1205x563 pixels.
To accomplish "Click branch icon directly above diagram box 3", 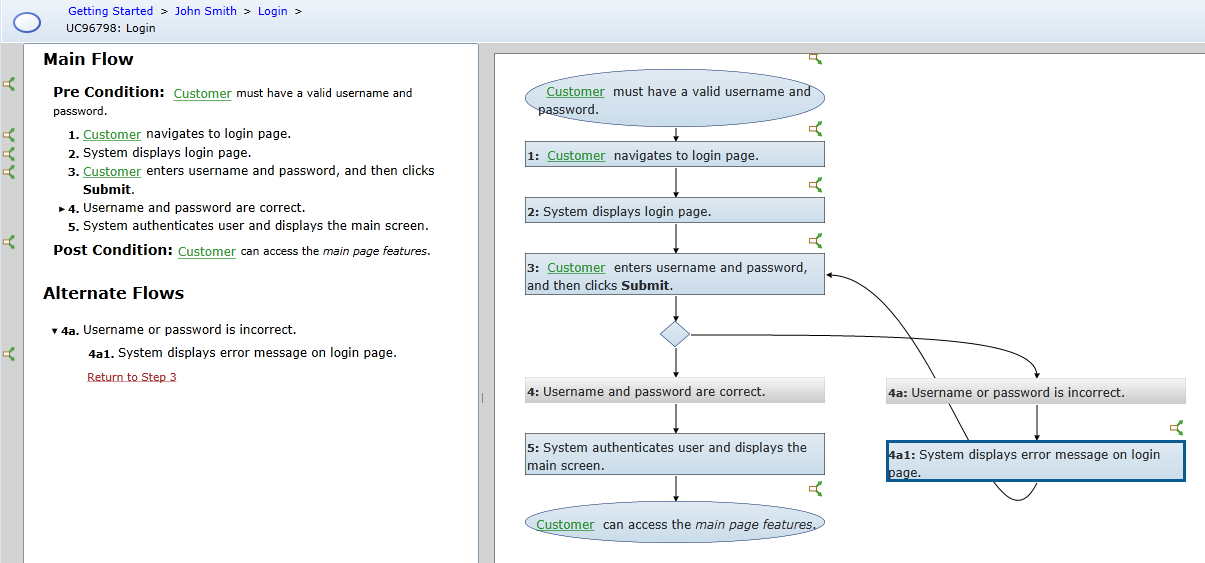I will (x=815, y=240).
